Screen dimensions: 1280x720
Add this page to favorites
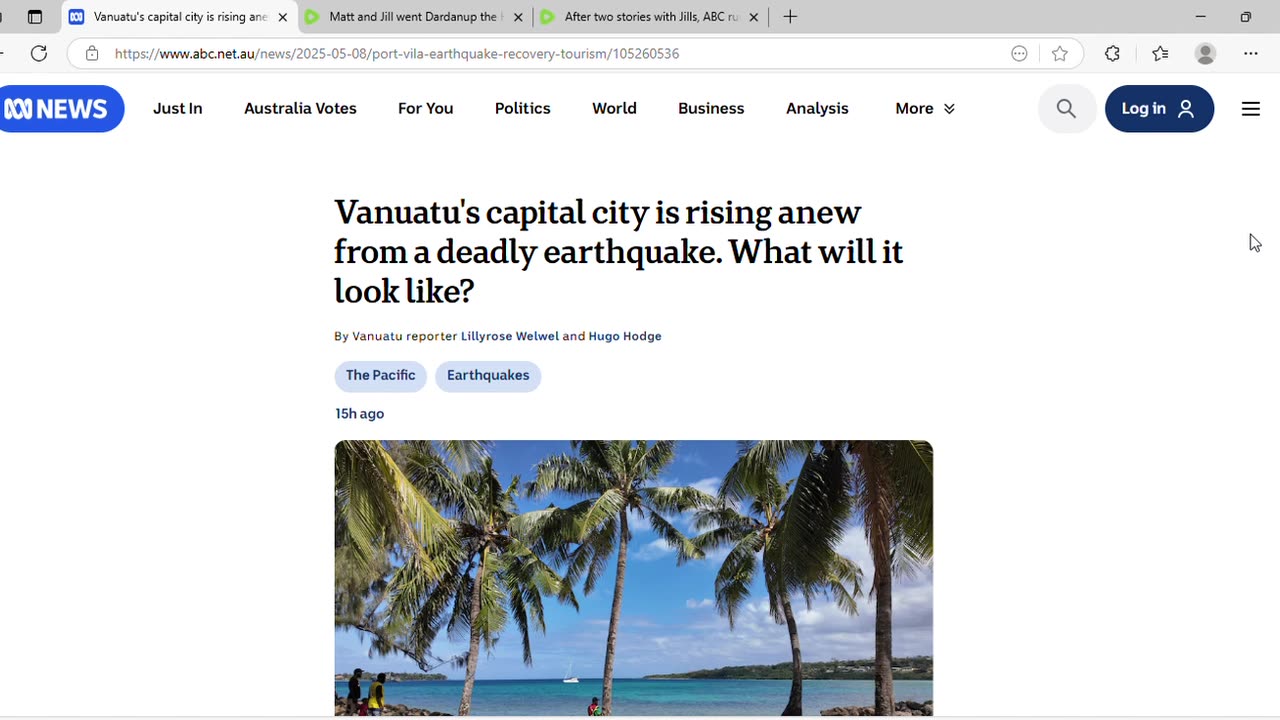[x=1060, y=54]
